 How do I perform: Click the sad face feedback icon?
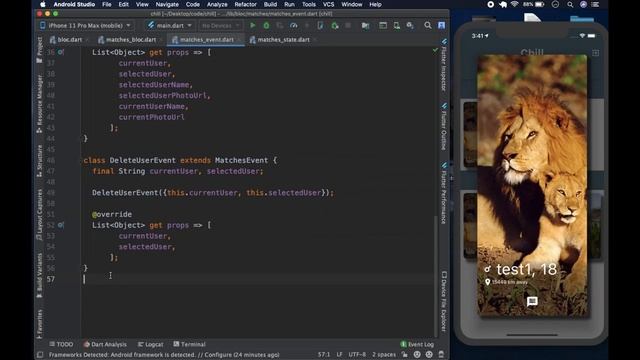[x=429, y=355]
